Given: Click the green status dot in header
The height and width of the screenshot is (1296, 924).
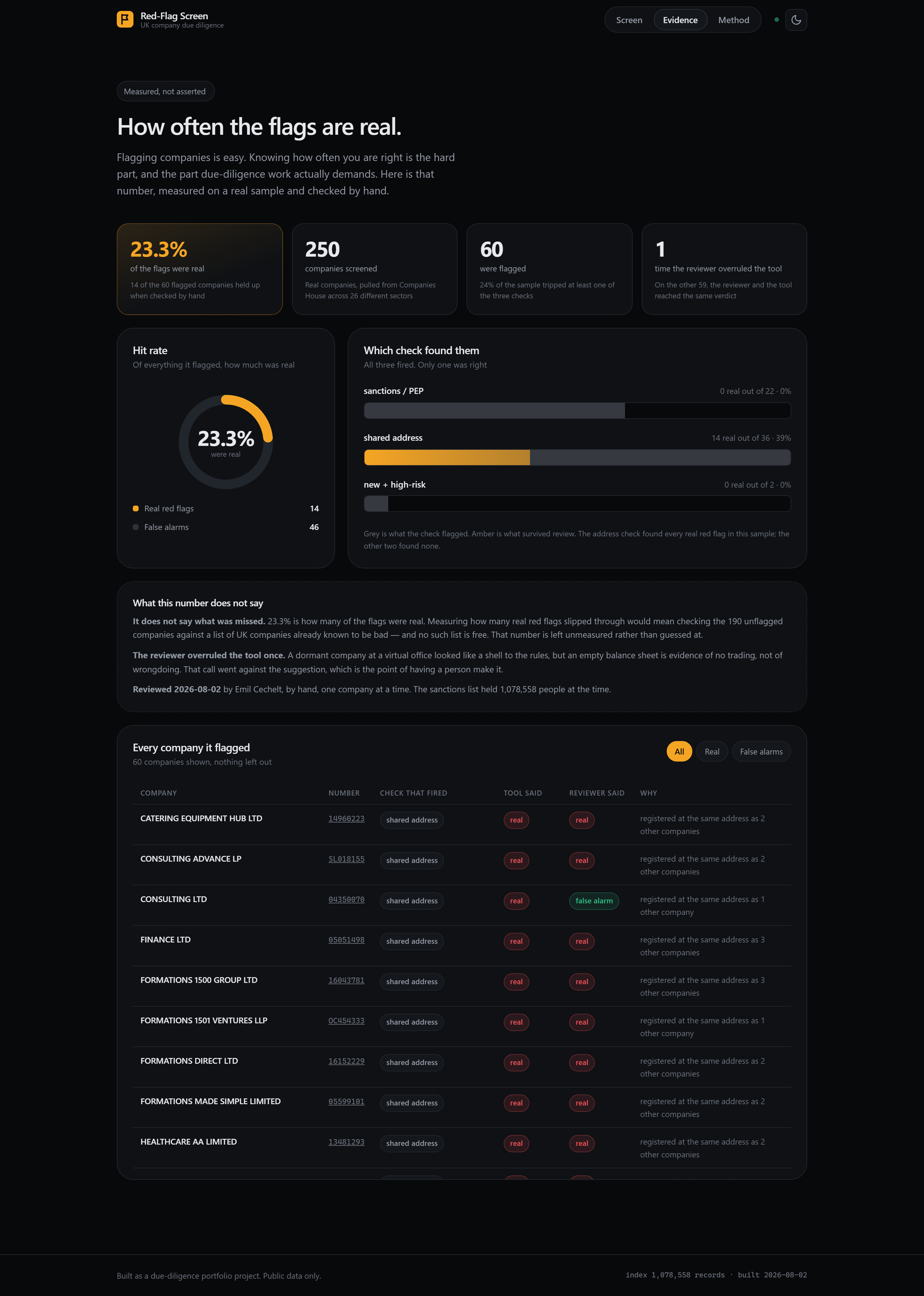Looking at the screenshot, I should coord(777,20).
